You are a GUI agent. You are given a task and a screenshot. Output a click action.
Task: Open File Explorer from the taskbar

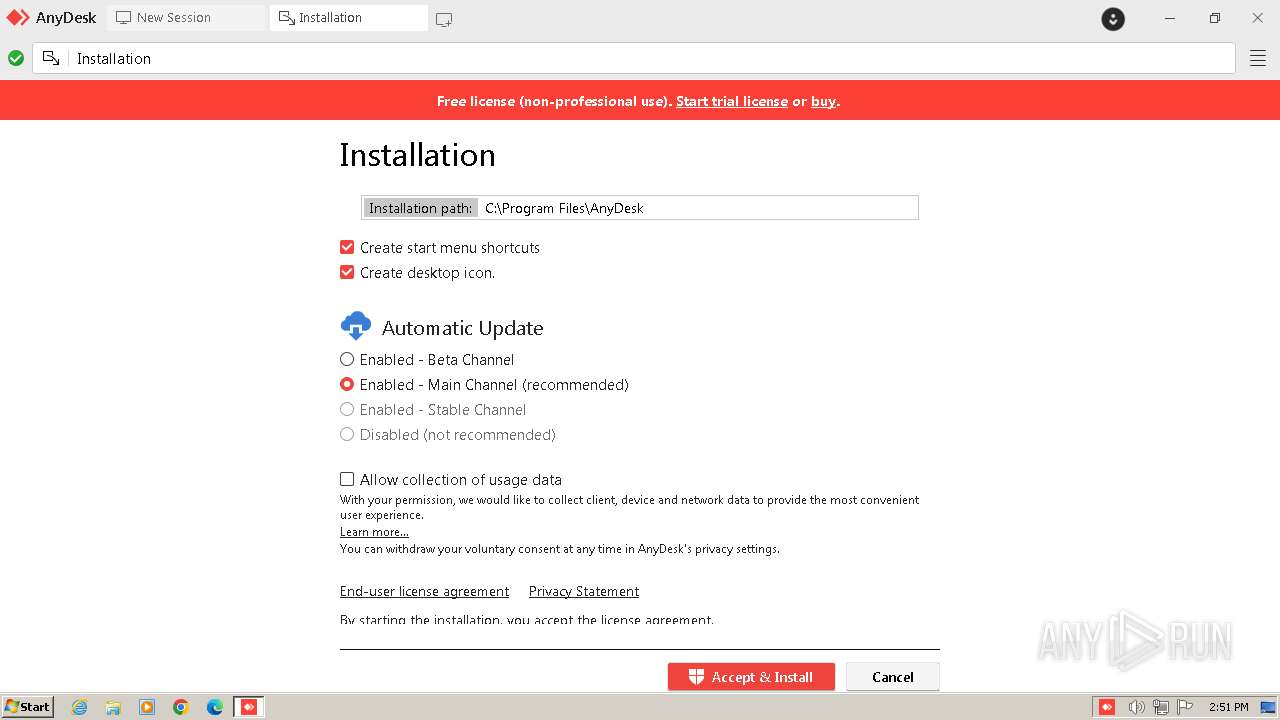113,707
